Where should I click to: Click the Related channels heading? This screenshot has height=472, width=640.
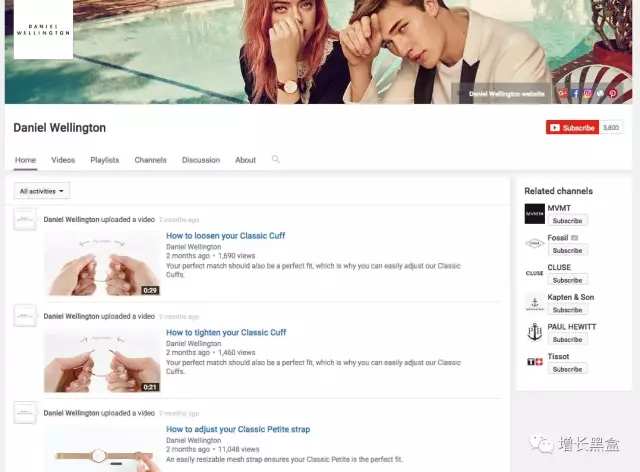click(x=558, y=191)
